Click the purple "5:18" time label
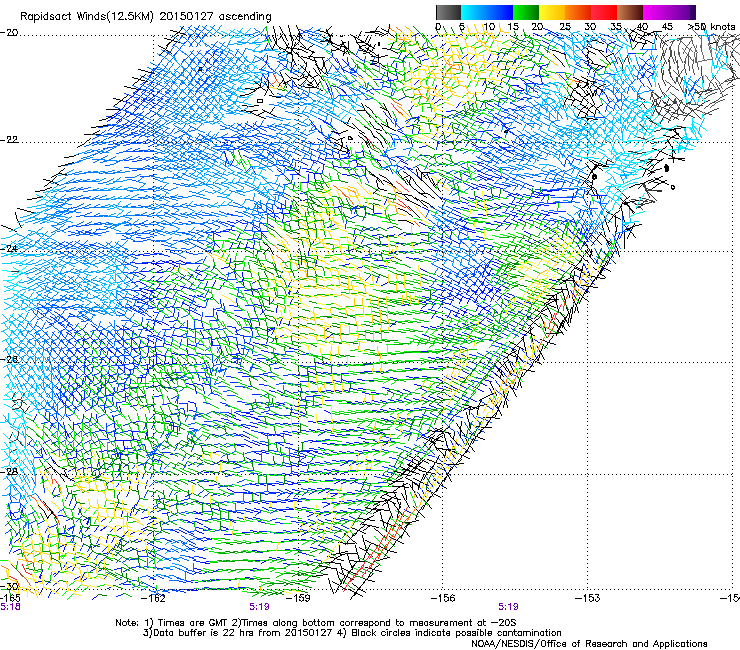Viewport: 740px width, 650px height. tap(10, 607)
